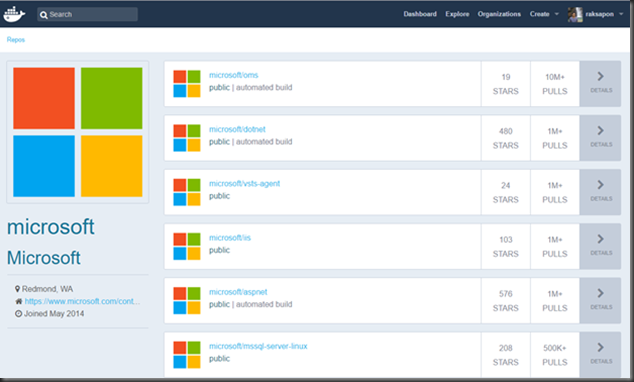Go to Dashboard in top navigation
Image resolution: width=634 pixels, height=382 pixels.
click(x=420, y=14)
